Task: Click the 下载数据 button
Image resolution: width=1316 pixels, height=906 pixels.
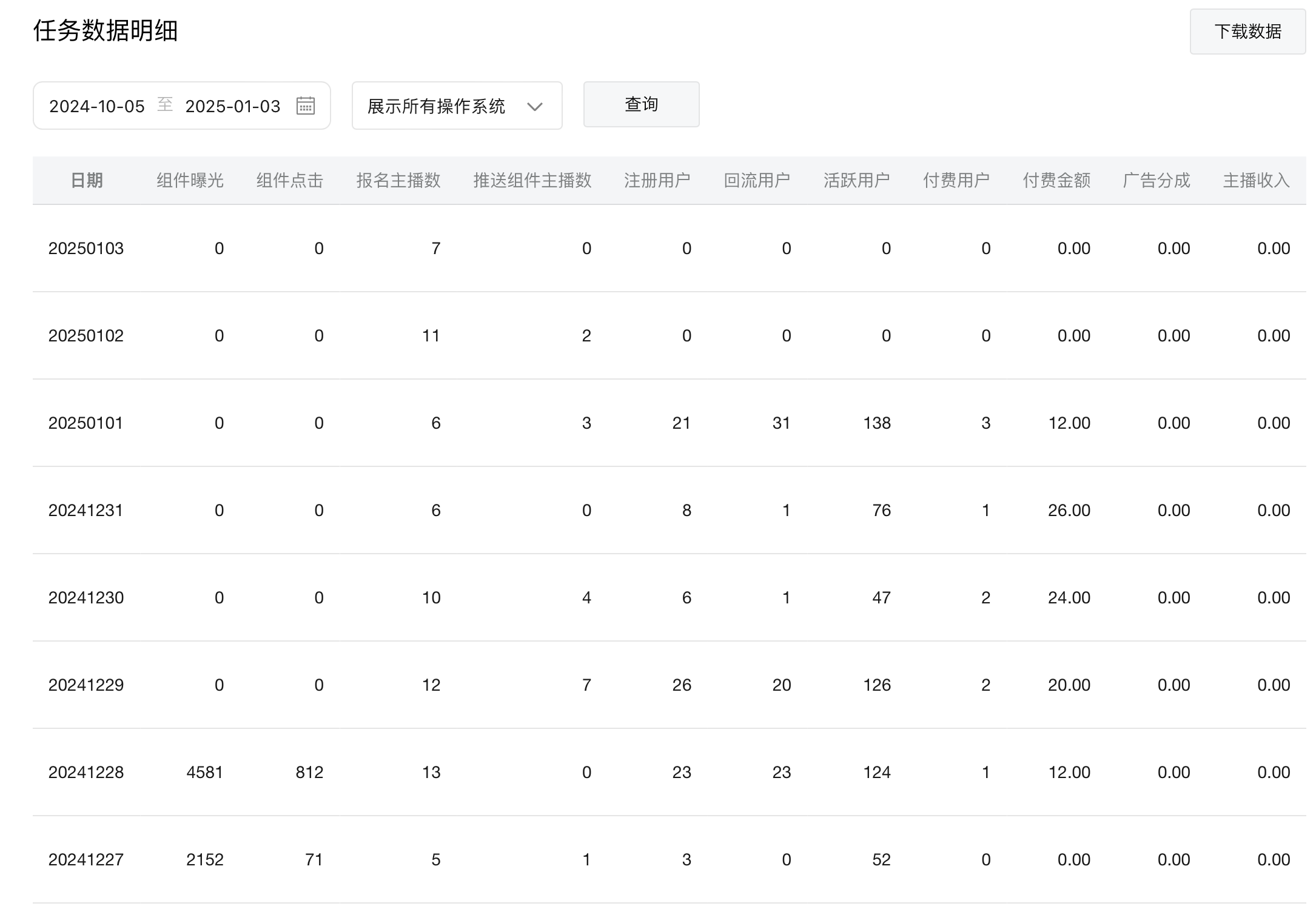Action: (x=1247, y=32)
